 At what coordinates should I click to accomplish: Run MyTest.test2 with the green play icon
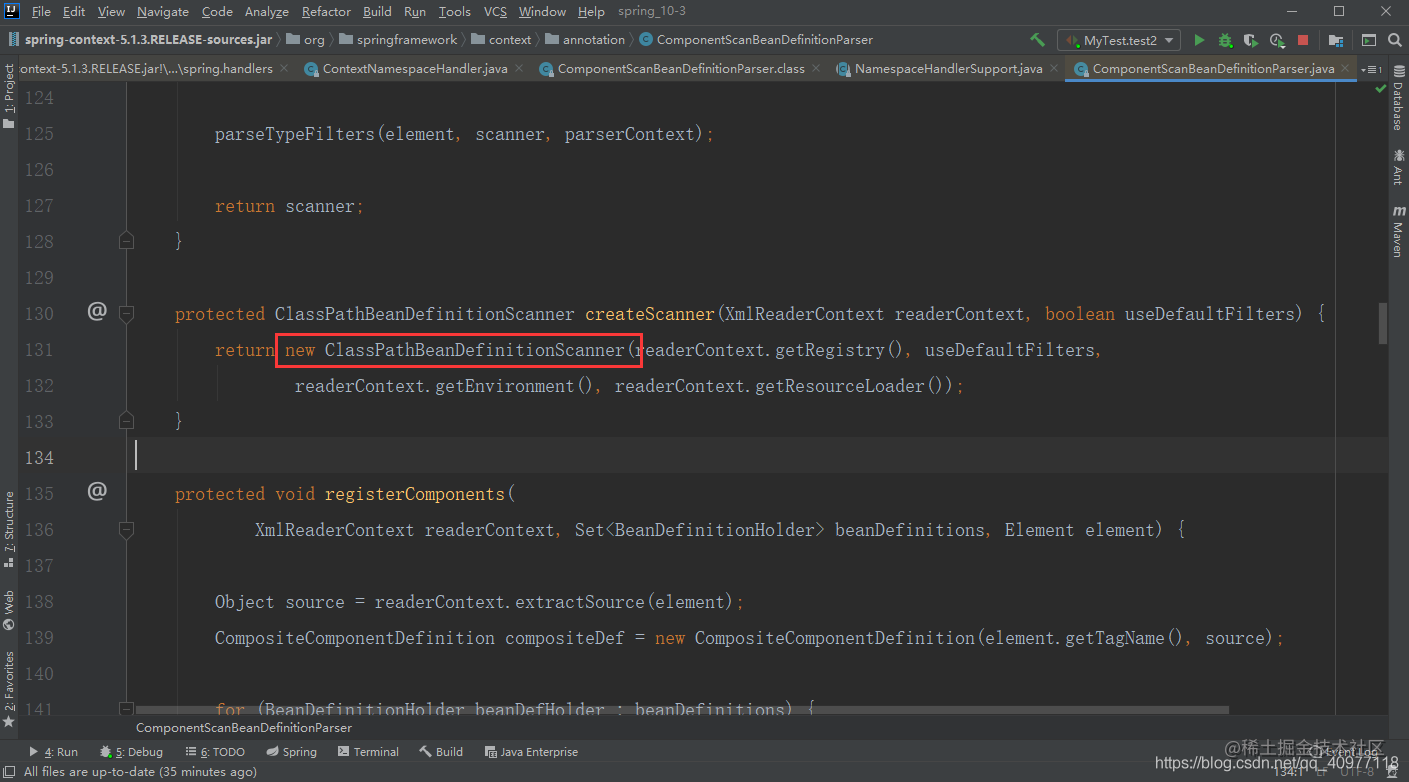[1199, 40]
